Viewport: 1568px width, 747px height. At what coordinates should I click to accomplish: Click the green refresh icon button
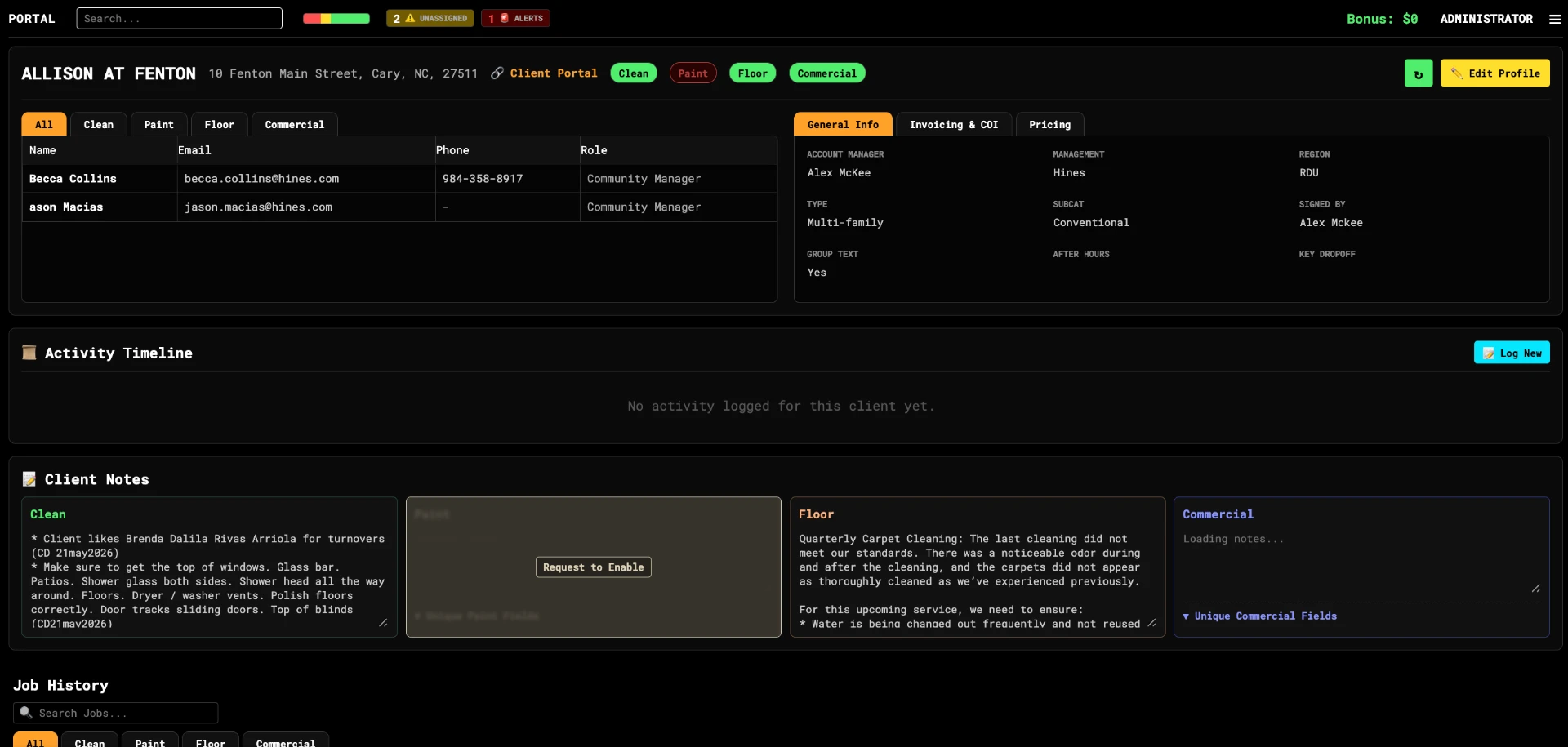[1419, 73]
